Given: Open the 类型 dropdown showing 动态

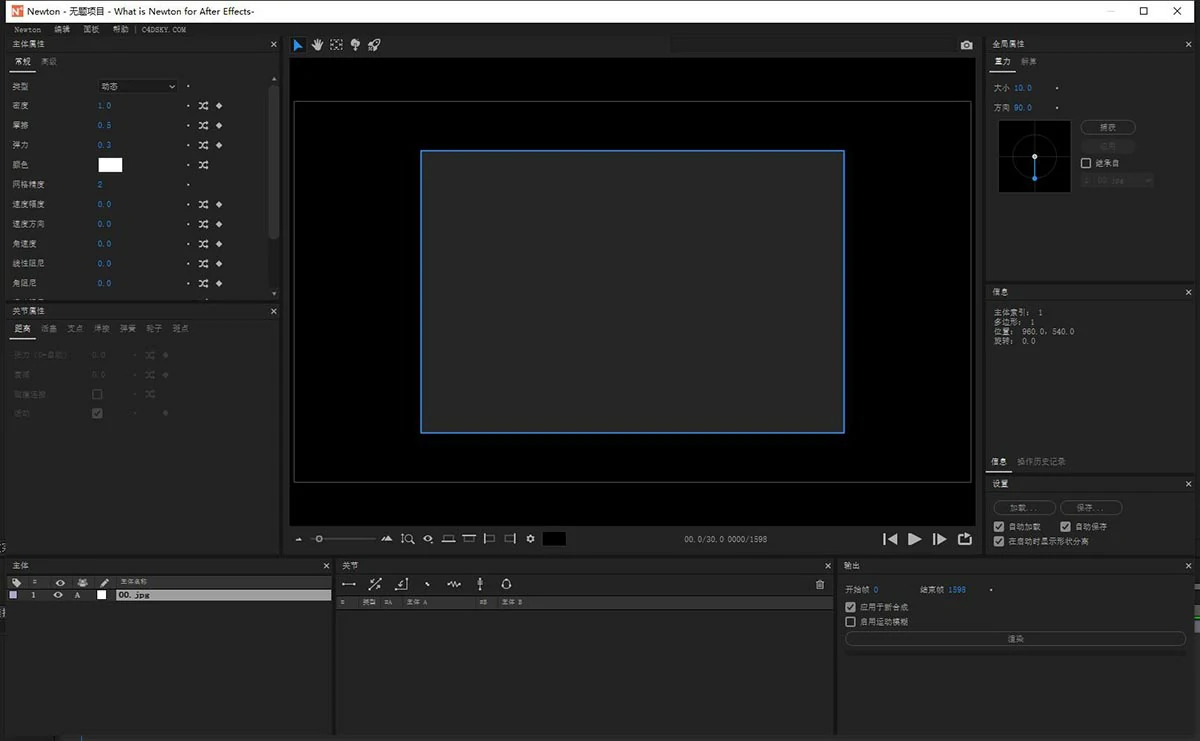Looking at the screenshot, I should click(x=138, y=87).
